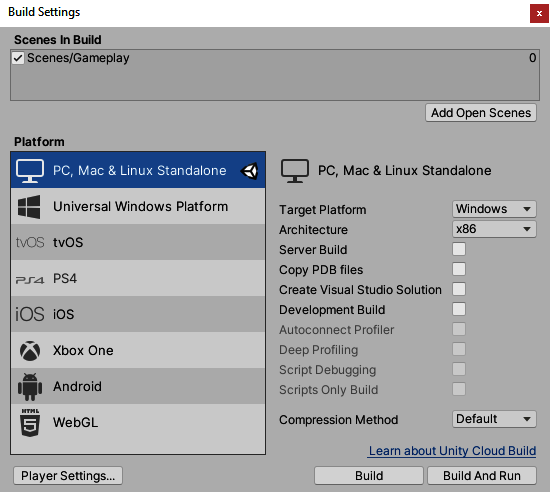
Task: Click the Android robot icon
Action: tap(30, 387)
